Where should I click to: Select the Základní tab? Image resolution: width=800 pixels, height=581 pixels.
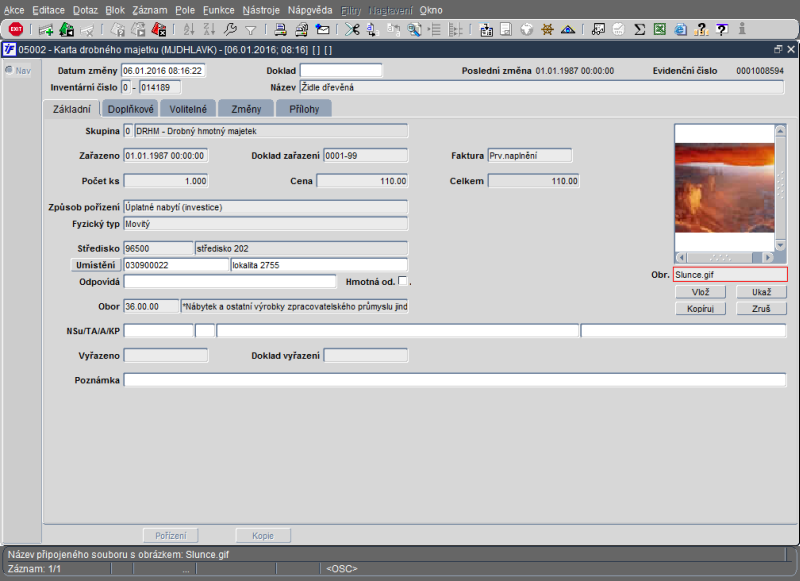click(x=71, y=109)
